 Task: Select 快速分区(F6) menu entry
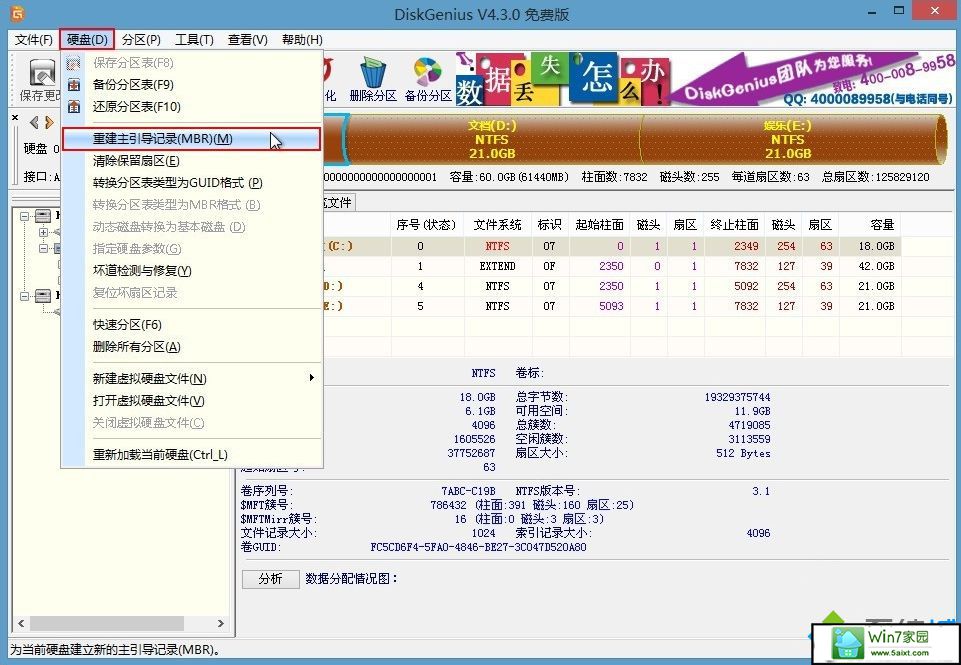[191, 325]
